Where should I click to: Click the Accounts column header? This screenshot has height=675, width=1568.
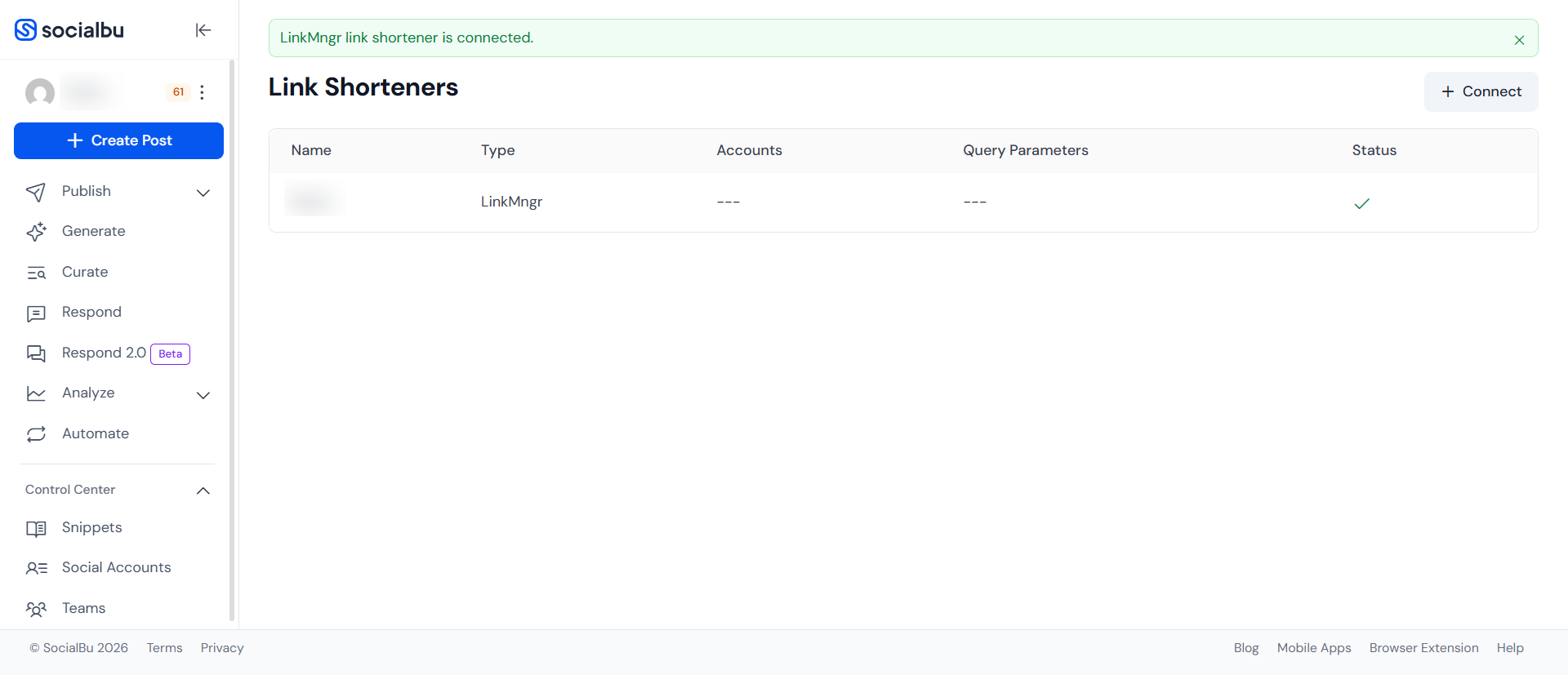click(x=749, y=150)
